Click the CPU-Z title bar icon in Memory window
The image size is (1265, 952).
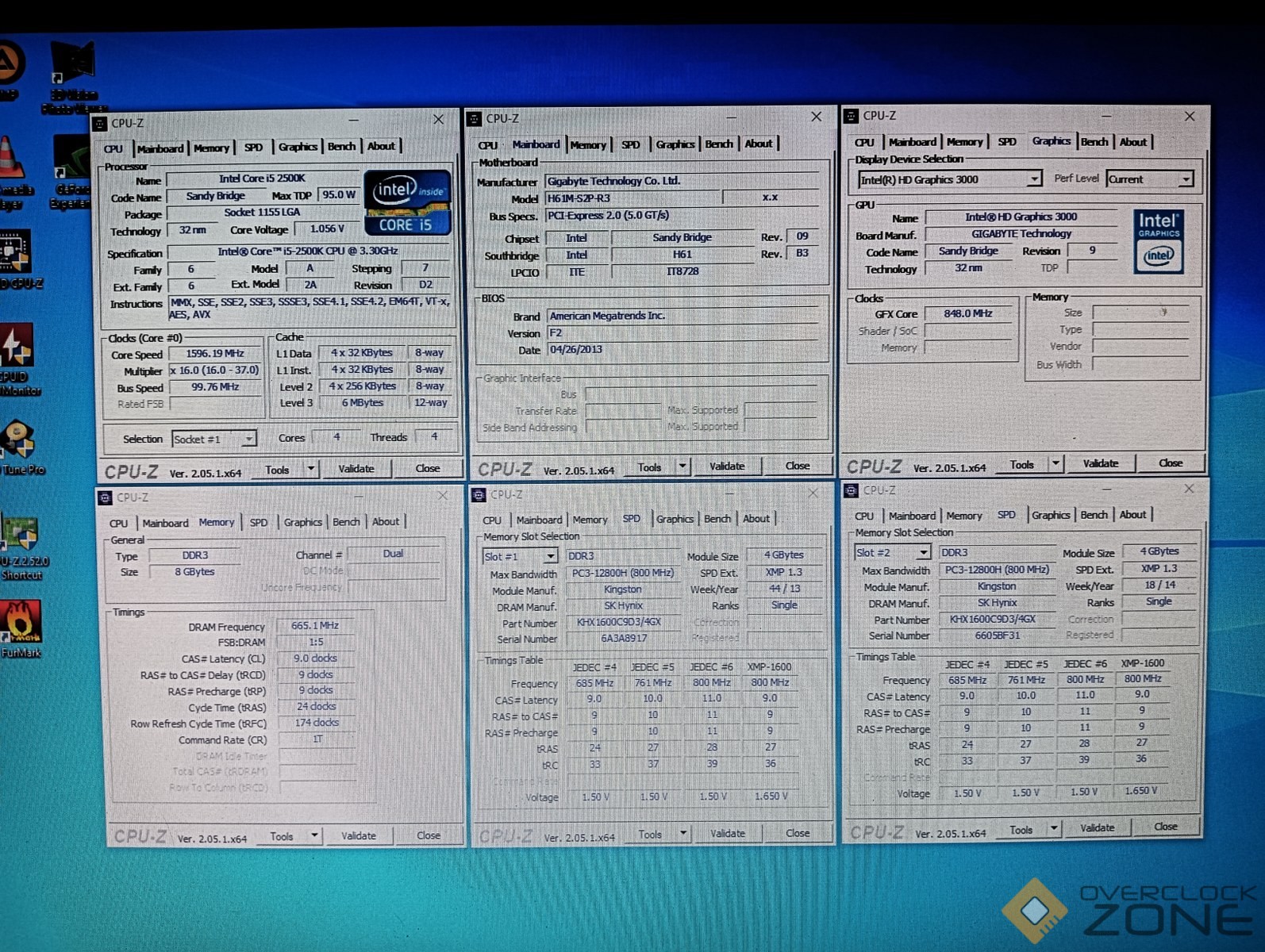(x=105, y=497)
